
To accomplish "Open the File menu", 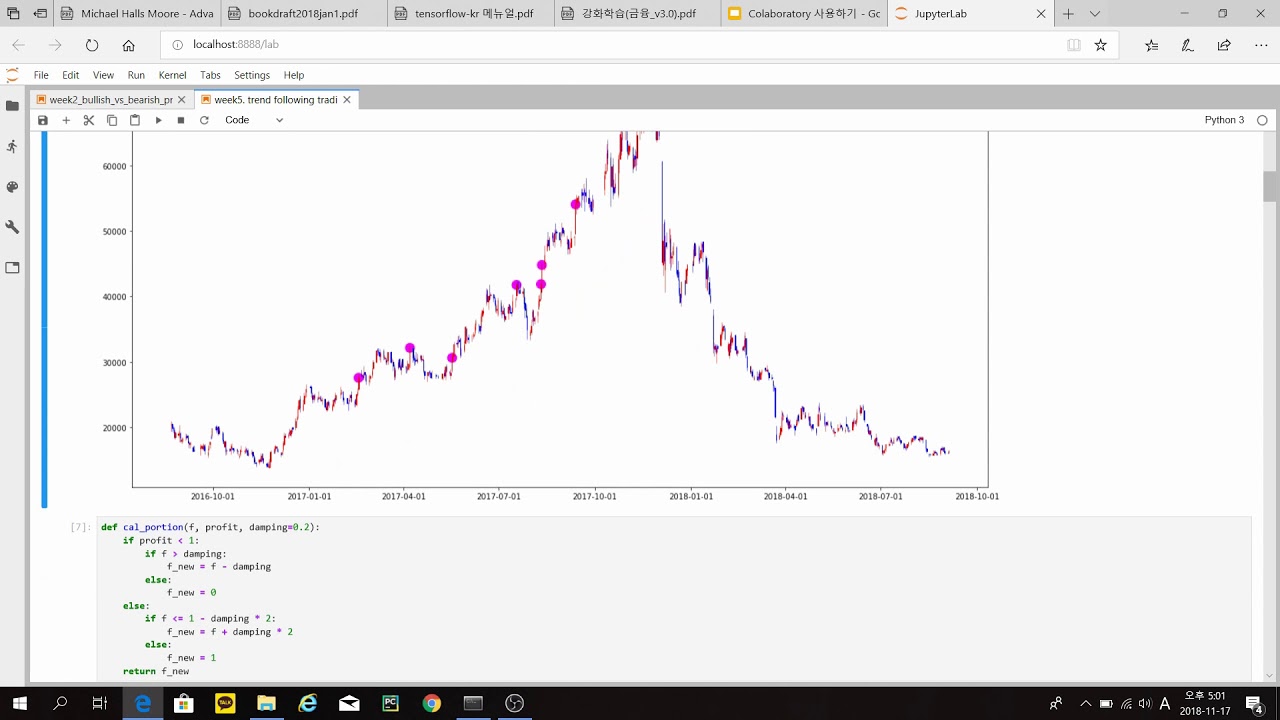I will (x=41, y=75).
